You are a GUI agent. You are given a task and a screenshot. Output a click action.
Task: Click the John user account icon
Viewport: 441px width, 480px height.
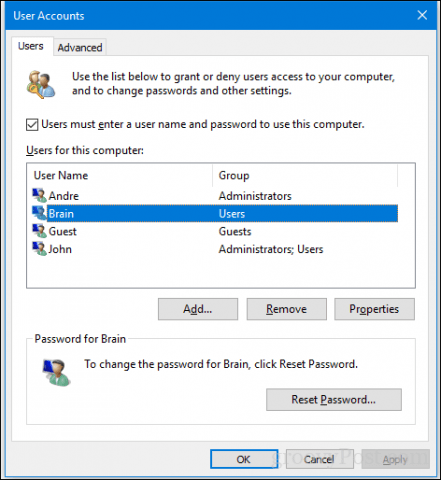click(39, 249)
